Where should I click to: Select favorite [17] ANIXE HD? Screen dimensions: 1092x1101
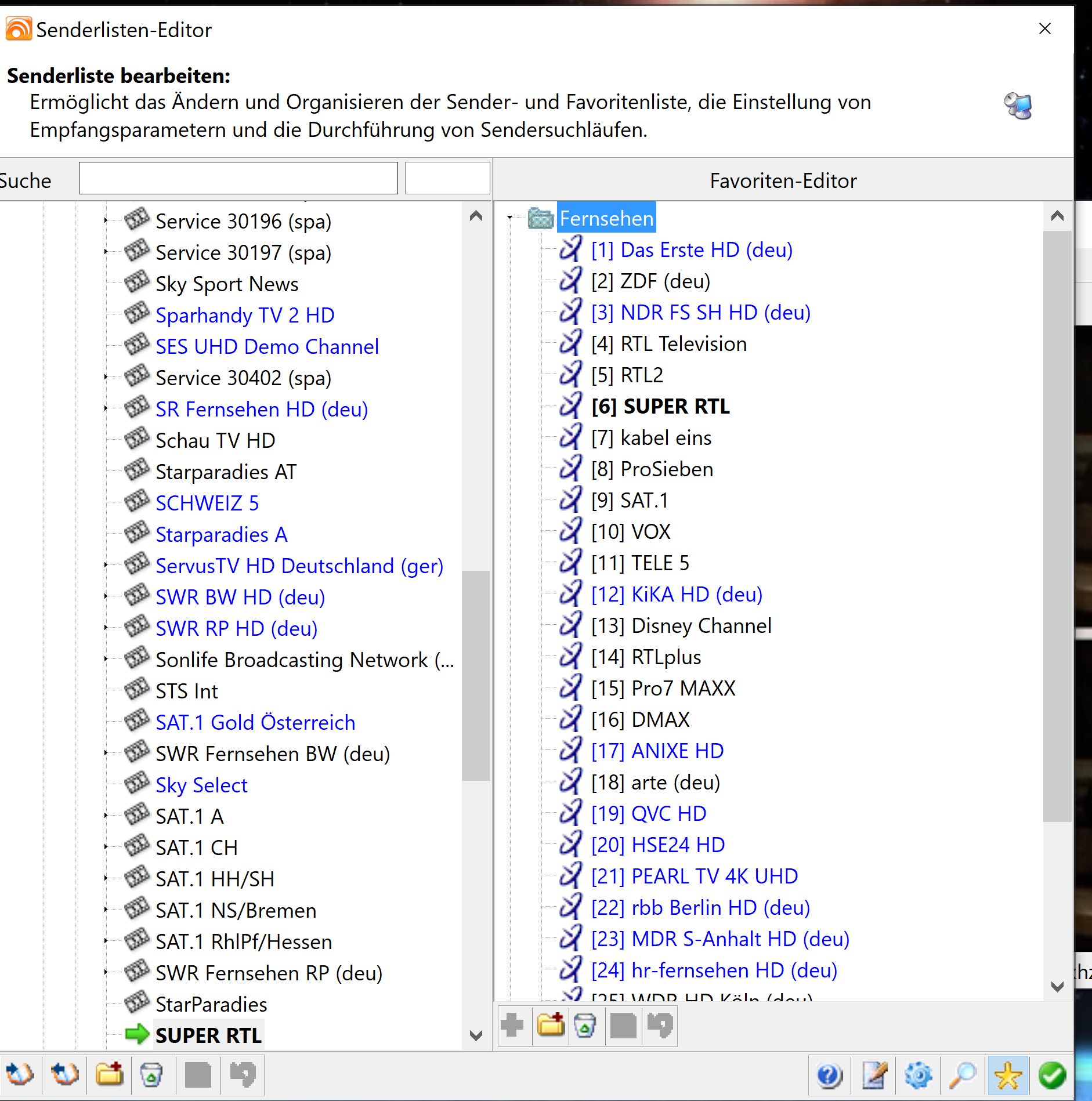click(x=657, y=751)
